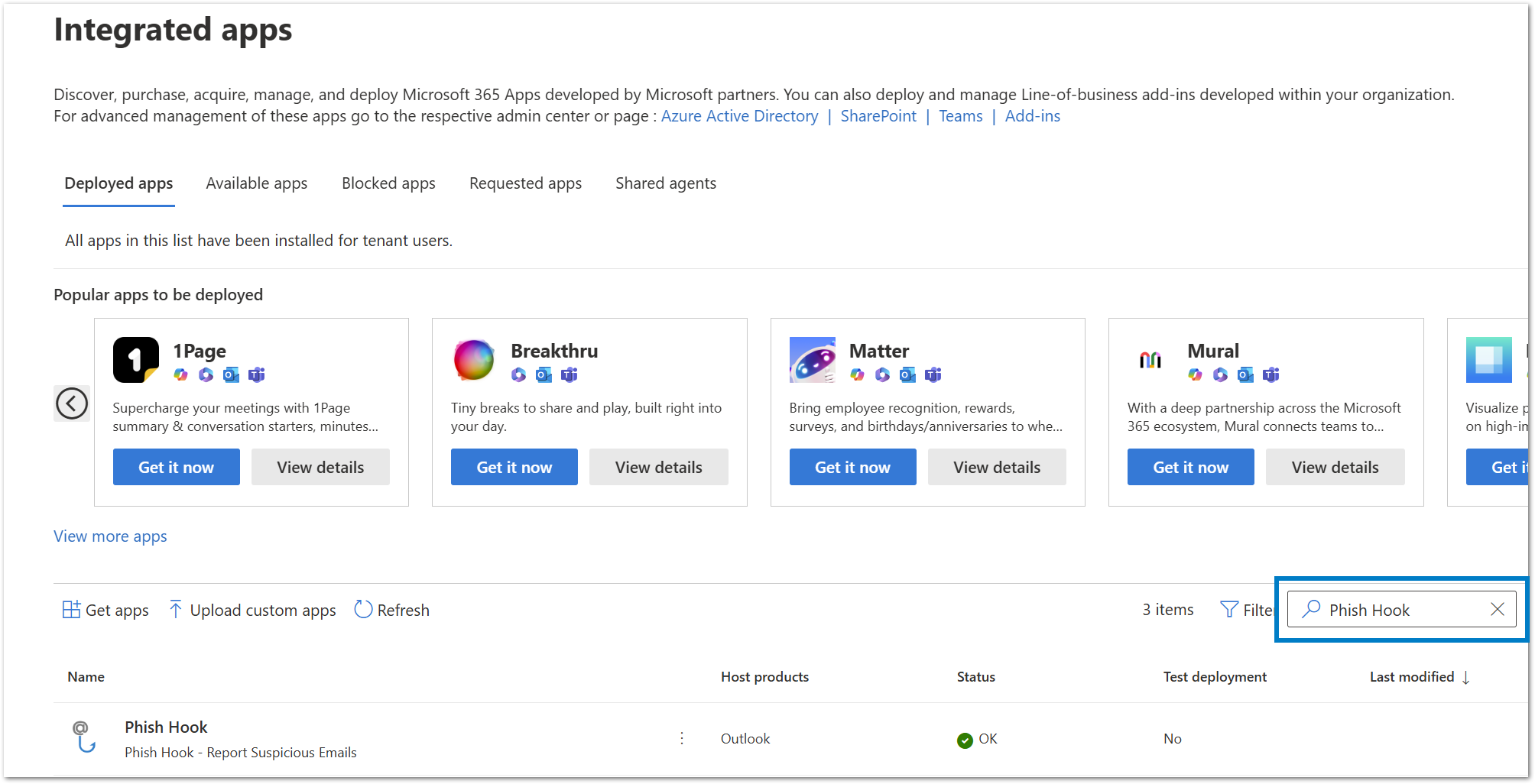Click the Matter app logo
Viewport: 1535px width, 784px height.
point(813,360)
